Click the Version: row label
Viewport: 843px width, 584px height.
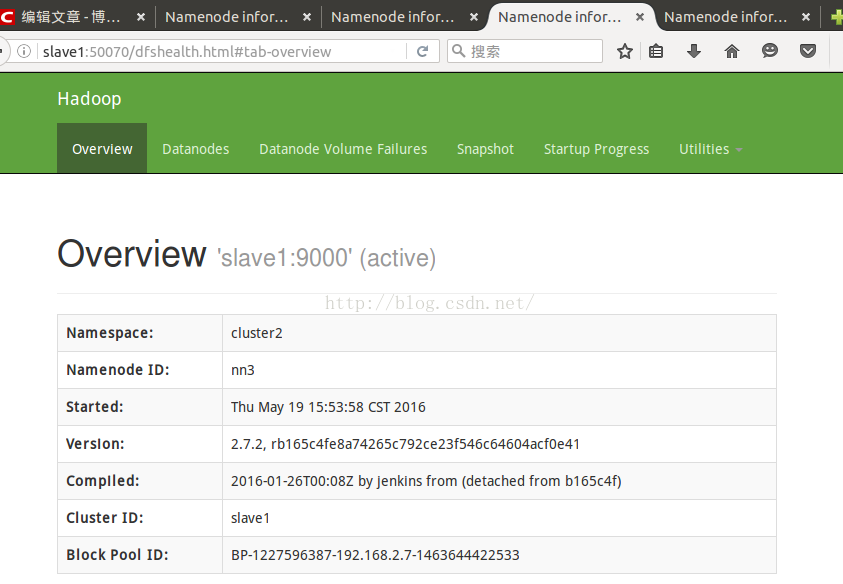[95, 444]
